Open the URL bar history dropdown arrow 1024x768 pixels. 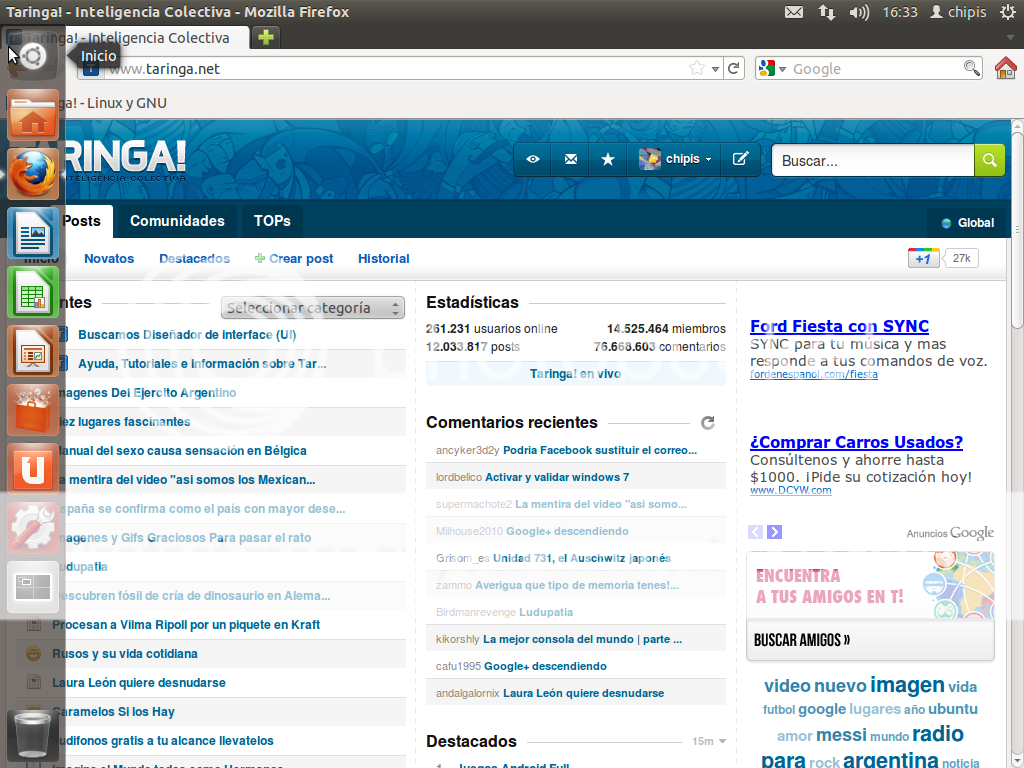[x=715, y=69]
